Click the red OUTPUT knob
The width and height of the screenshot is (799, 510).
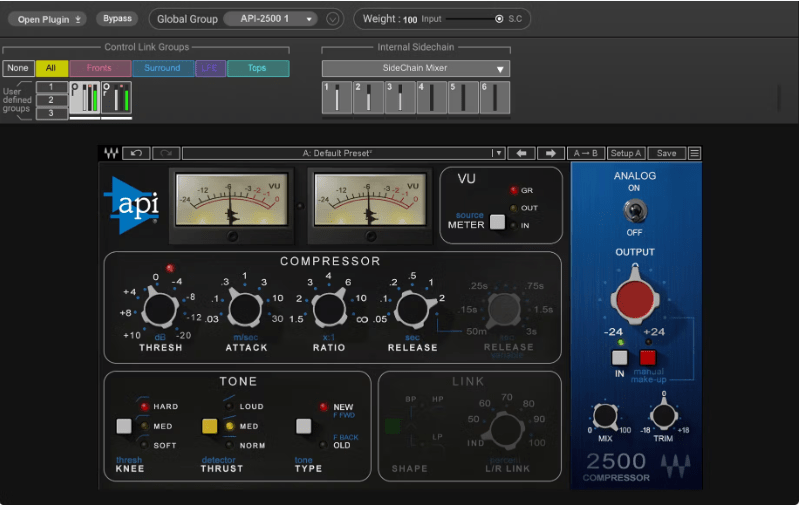[x=635, y=298]
